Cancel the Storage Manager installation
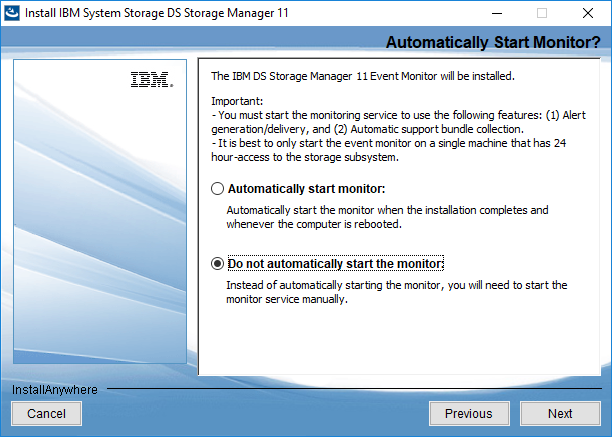612x437 pixels. [x=46, y=414]
